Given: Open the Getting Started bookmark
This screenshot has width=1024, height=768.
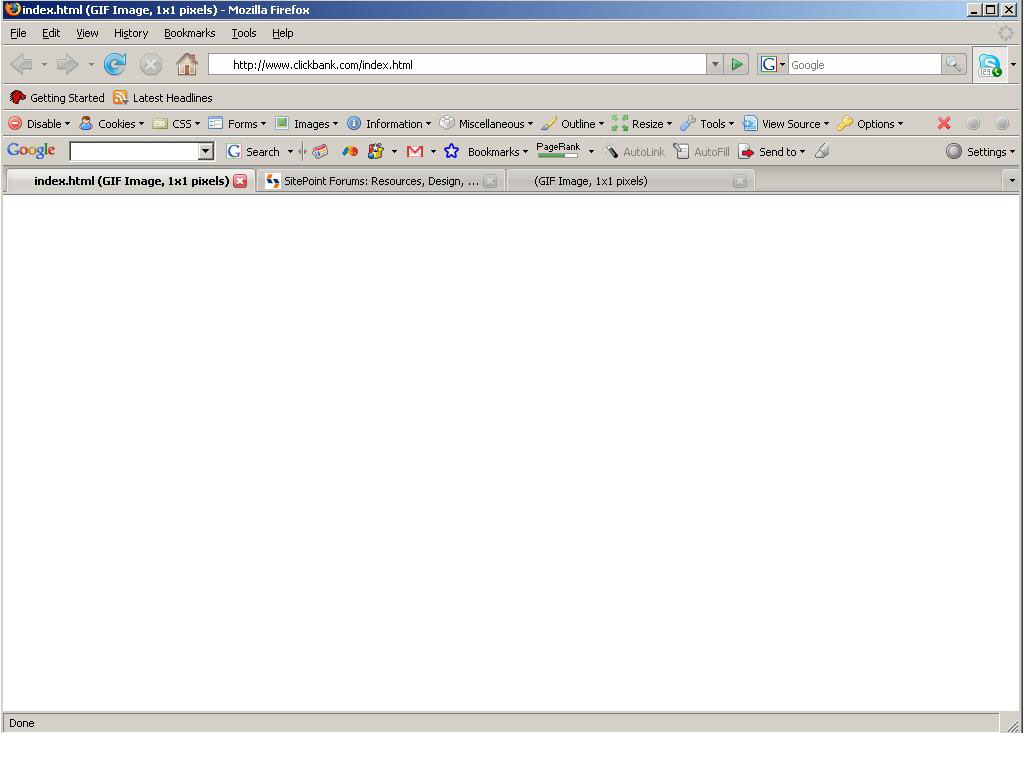Looking at the screenshot, I should click(57, 98).
